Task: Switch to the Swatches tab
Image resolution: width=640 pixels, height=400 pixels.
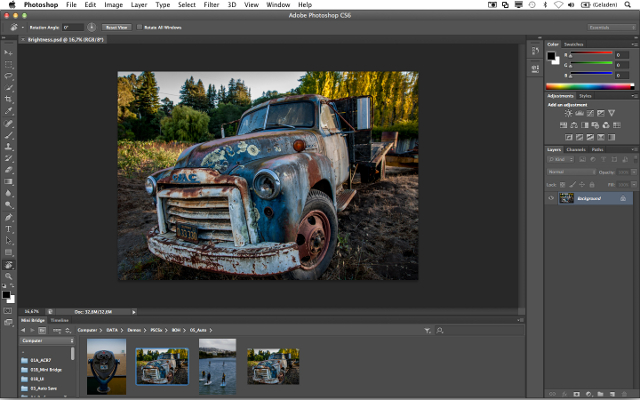Action: 573,45
